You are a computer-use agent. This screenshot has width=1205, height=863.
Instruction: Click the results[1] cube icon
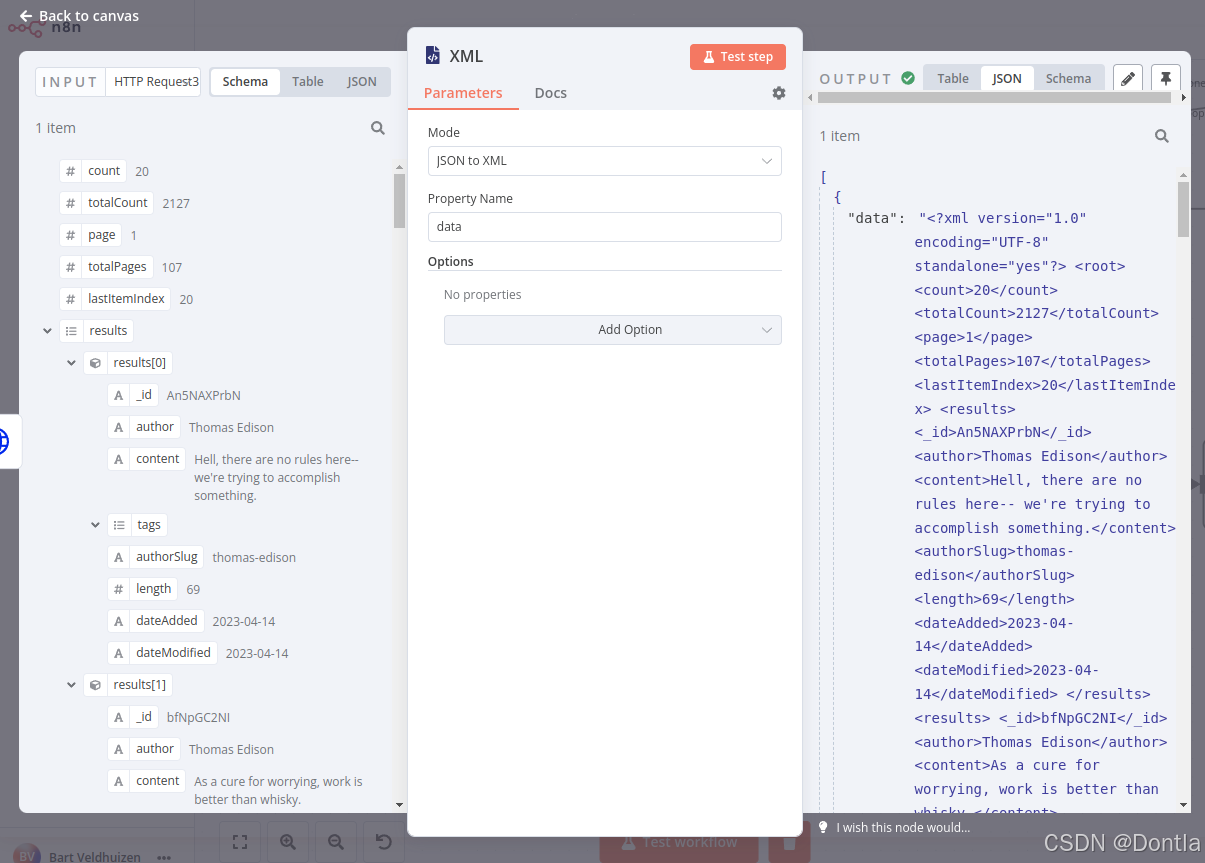95,685
